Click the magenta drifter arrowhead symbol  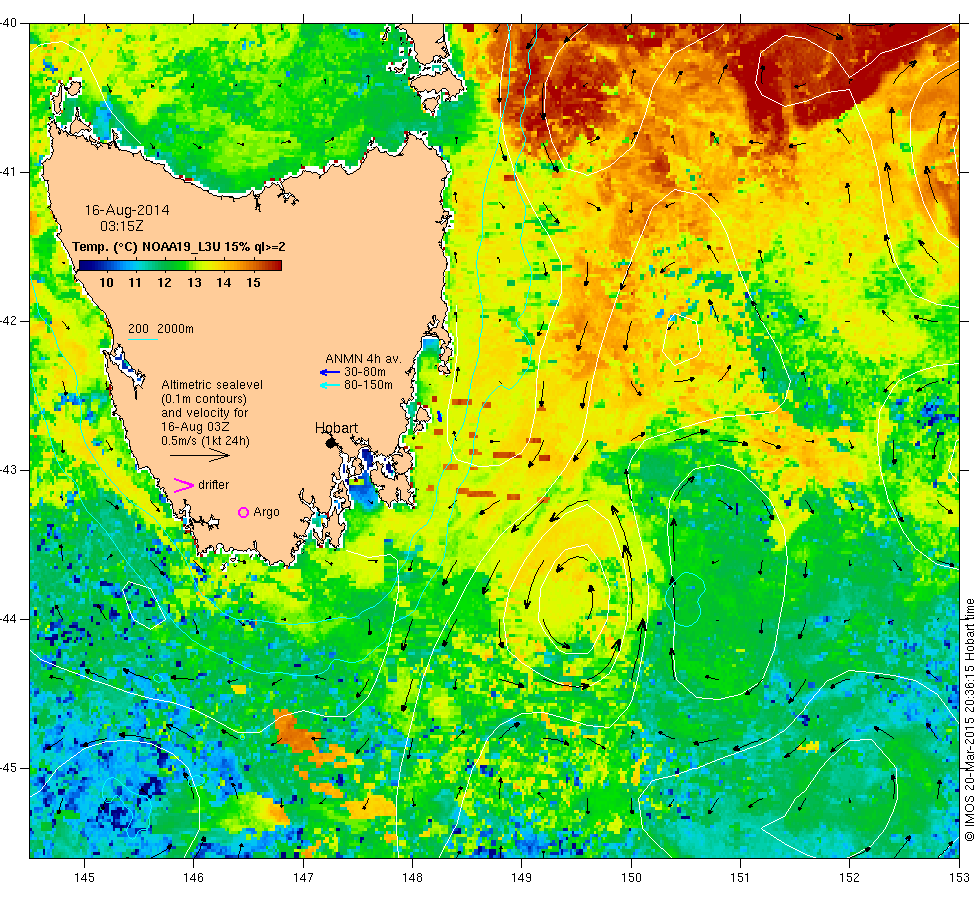pyautogui.click(x=183, y=485)
